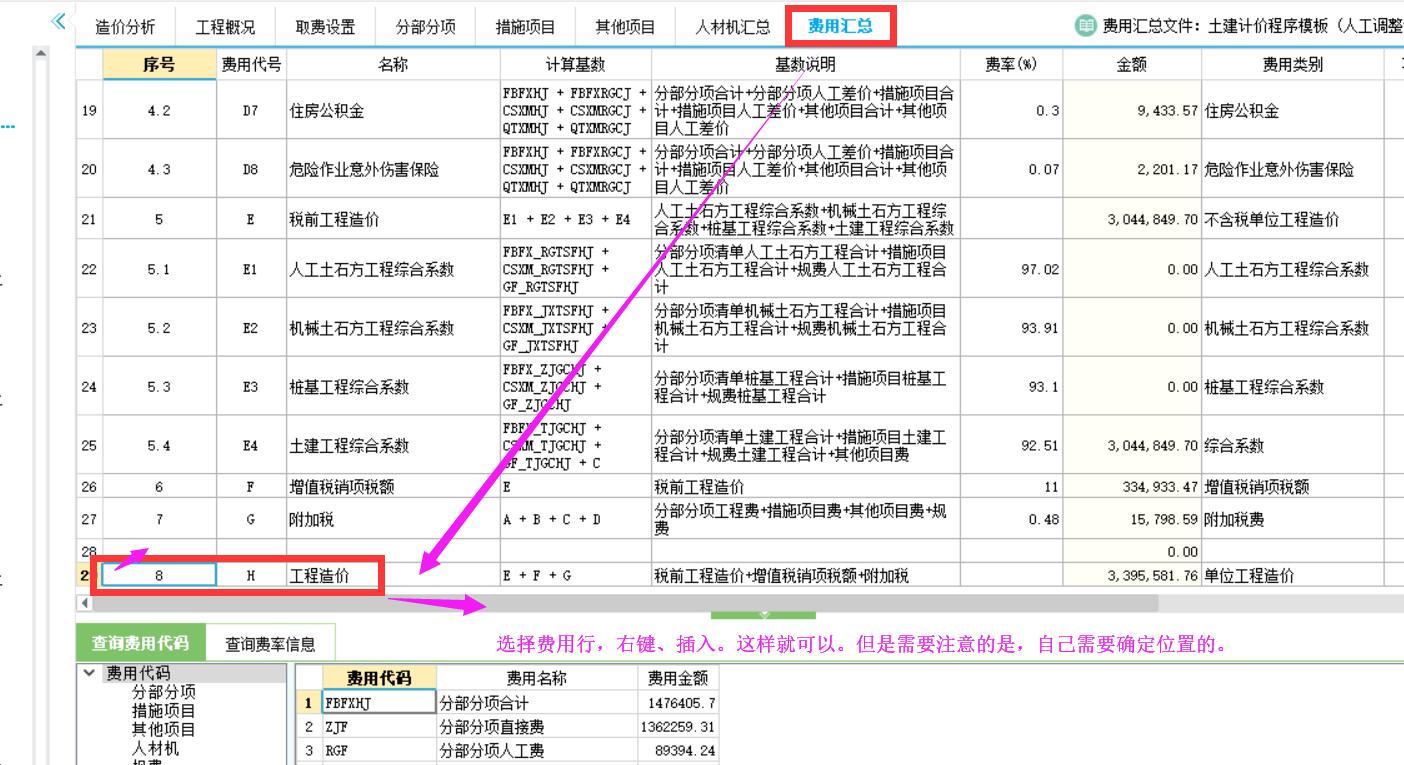The height and width of the screenshot is (765, 1404).
Task: Select the 附加税 name cell
Action: point(393,519)
